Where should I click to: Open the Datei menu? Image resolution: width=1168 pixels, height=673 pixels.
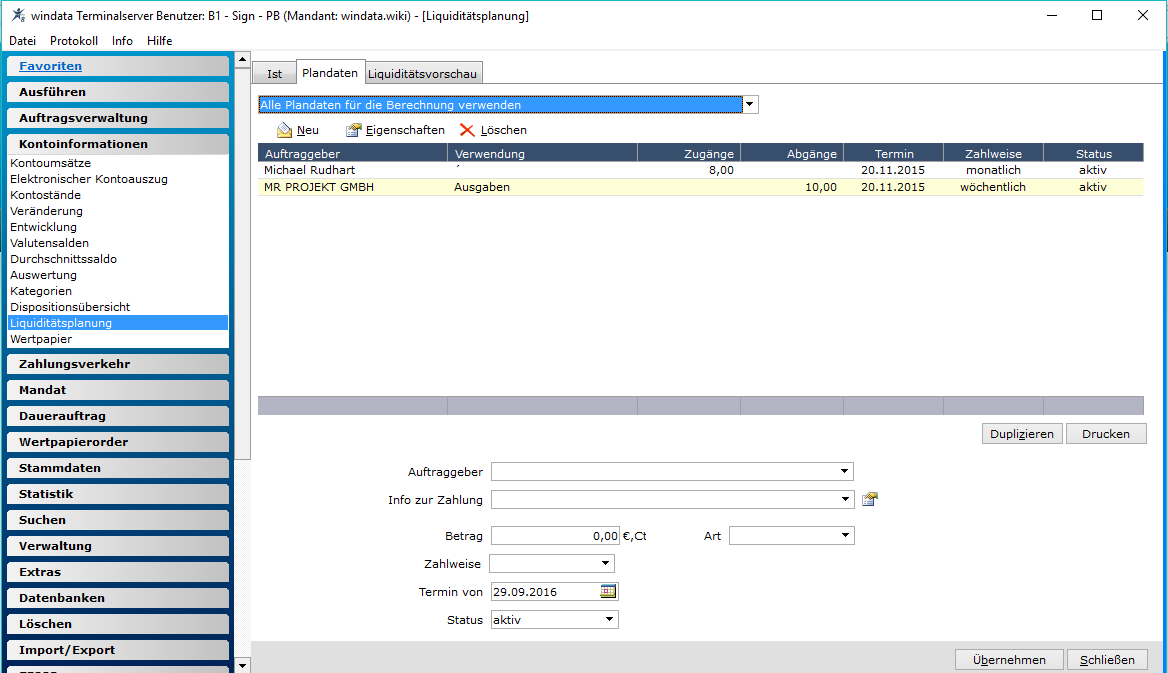point(22,41)
